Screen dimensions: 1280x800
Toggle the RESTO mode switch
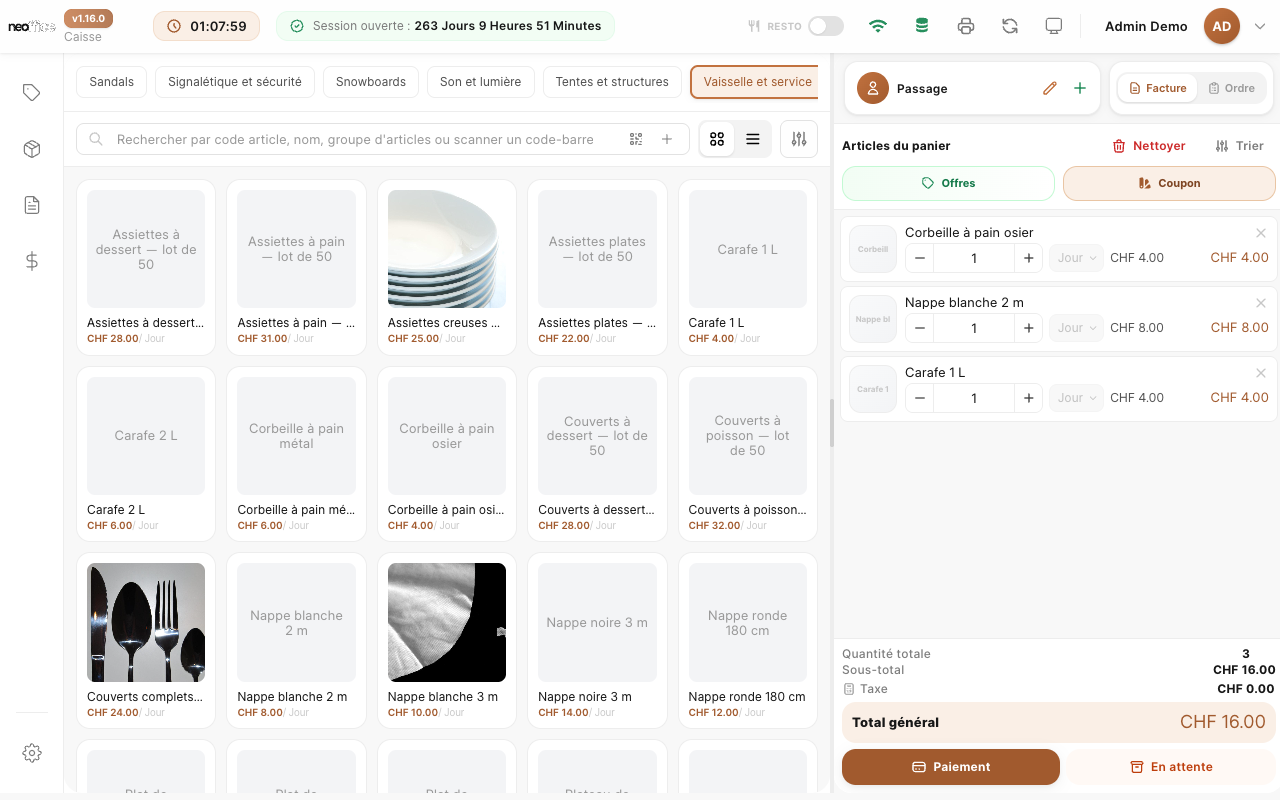(826, 26)
